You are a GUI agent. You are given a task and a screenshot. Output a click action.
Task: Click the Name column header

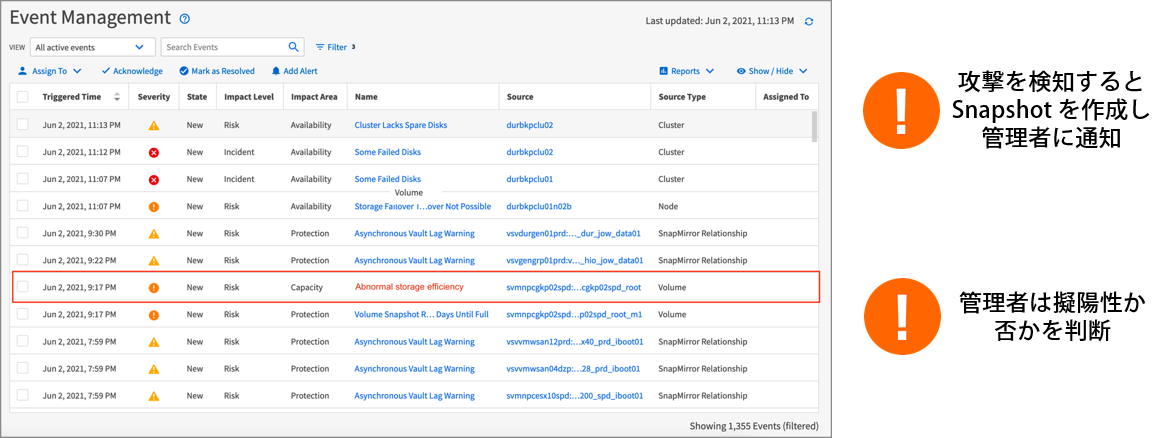365,97
